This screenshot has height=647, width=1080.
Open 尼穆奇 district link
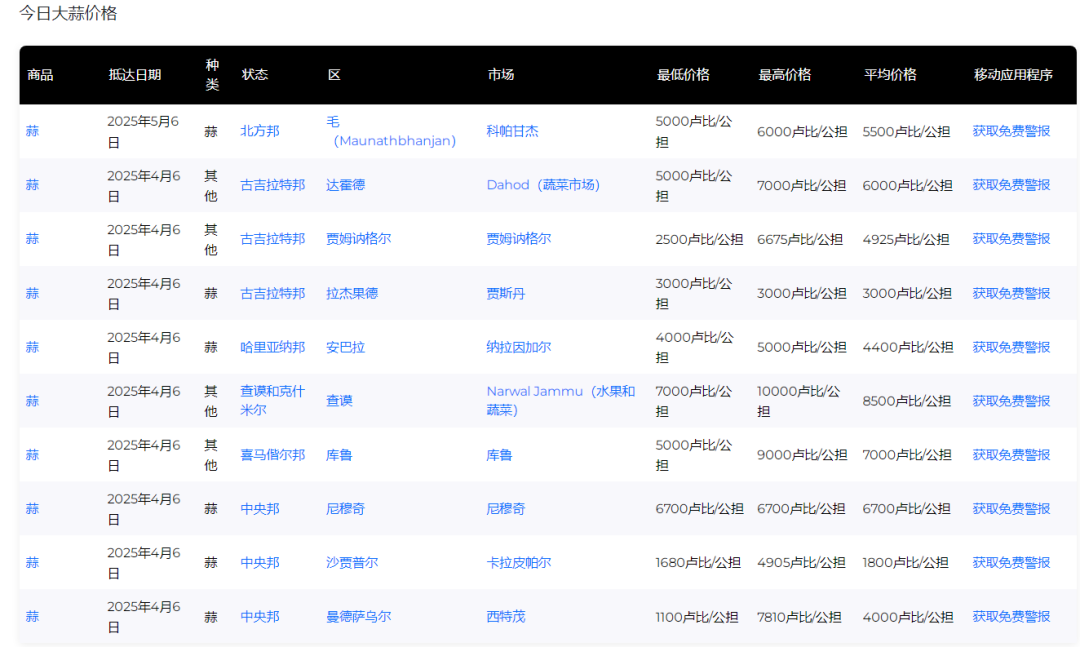(x=345, y=509)
